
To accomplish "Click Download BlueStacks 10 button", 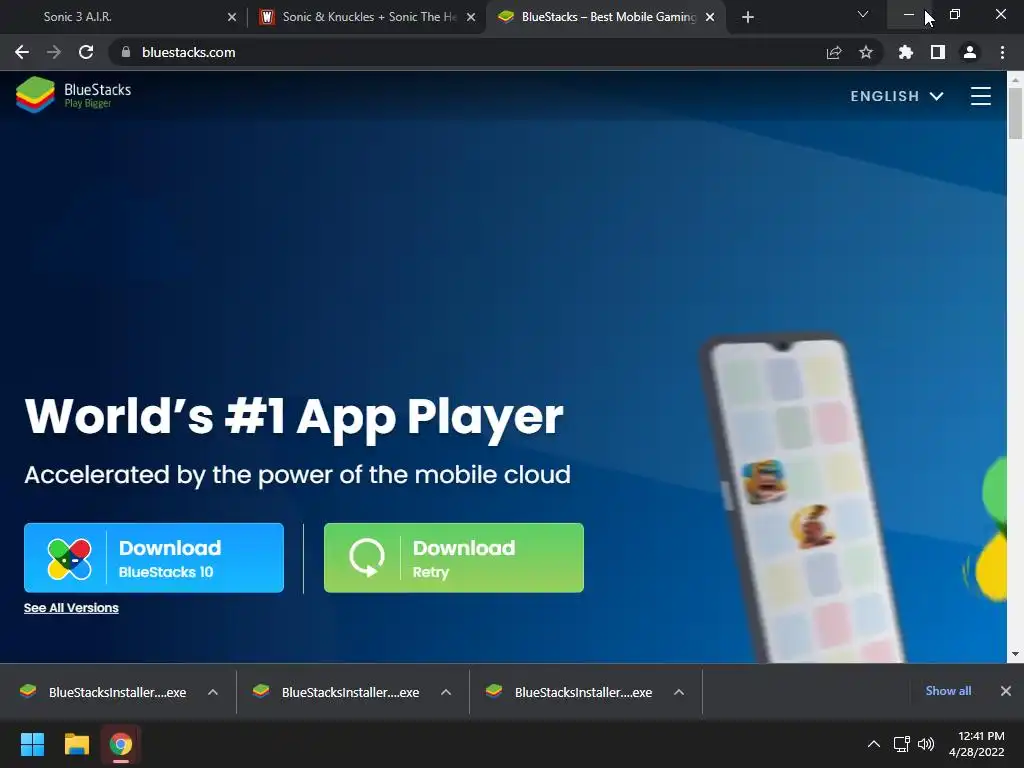I will click(x=153, y=558).
